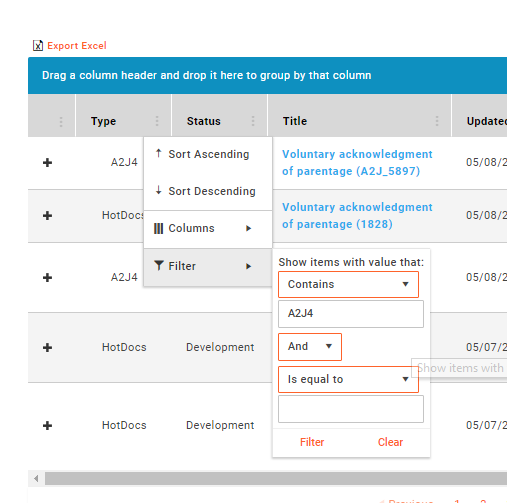Click the A2J4 filter value field
The height and width of the screenshot is (503, 507).
tap(351, 314)
